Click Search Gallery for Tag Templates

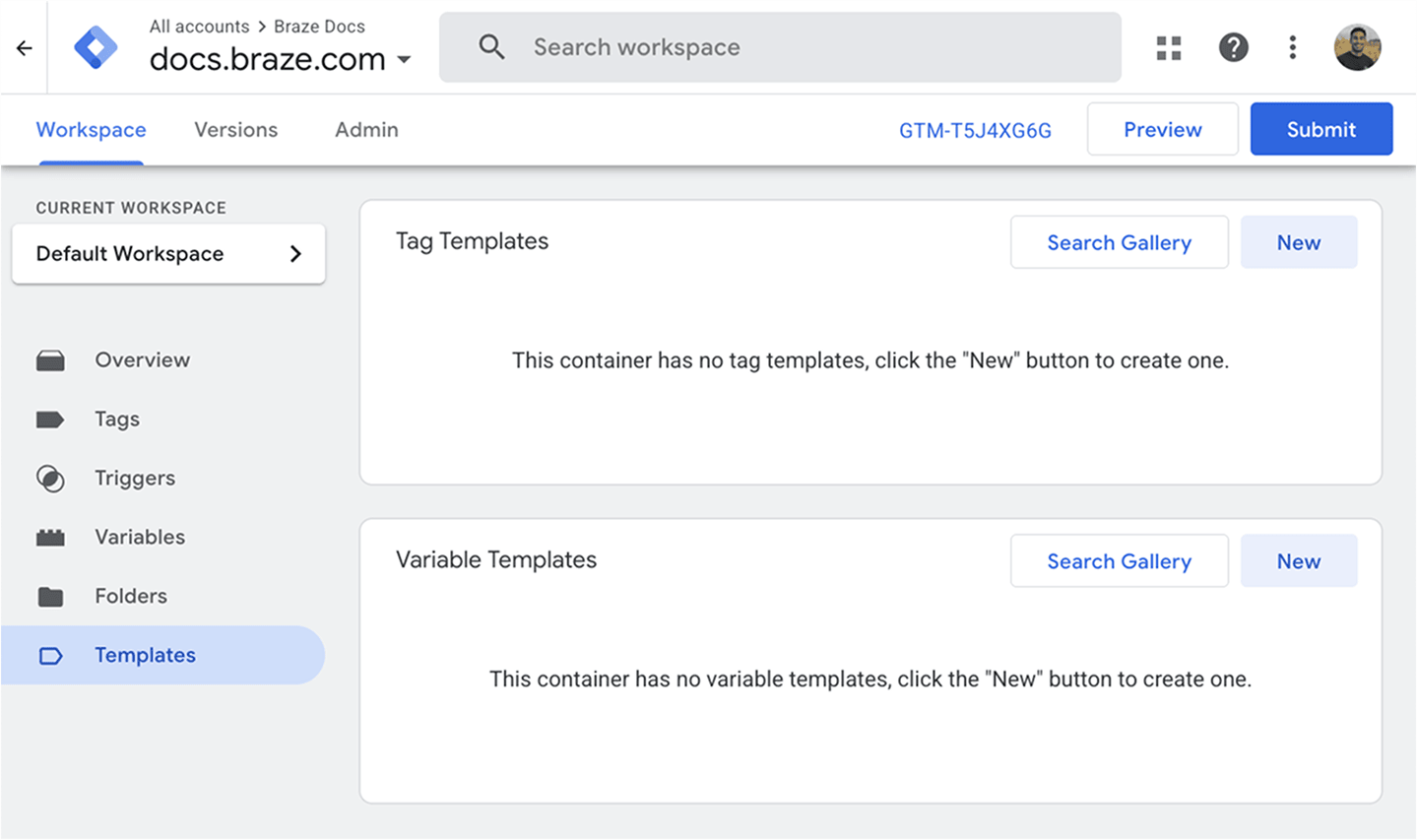pyautogui.click(x=1119, y=242)
